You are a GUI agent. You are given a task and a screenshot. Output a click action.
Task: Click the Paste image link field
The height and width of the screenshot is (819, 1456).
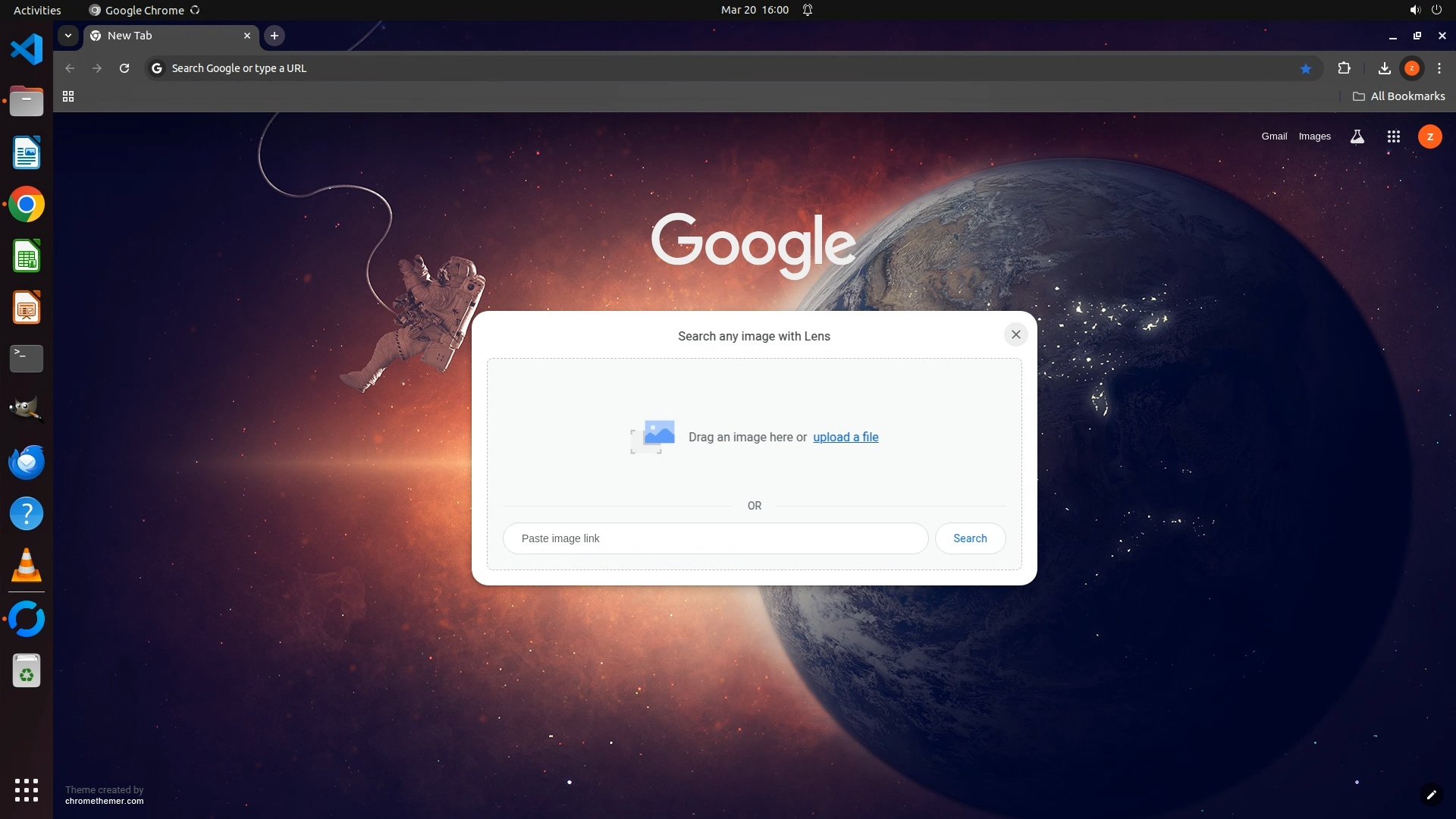coord(715,538)
